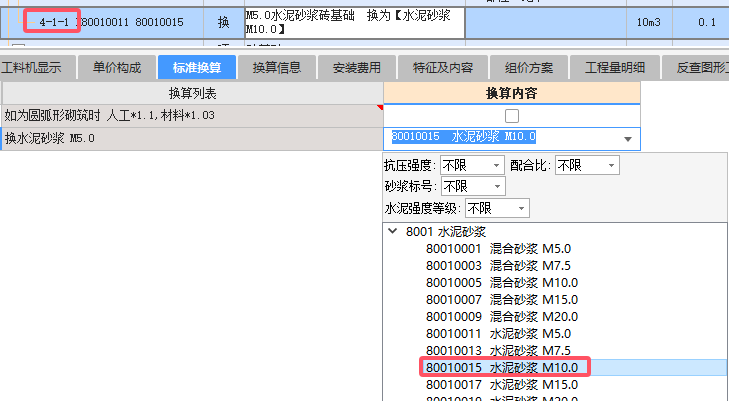Select 80010001 混合砂浆 M5.0
This screenshot has height=401, width=729.
(x=498, y=249)
